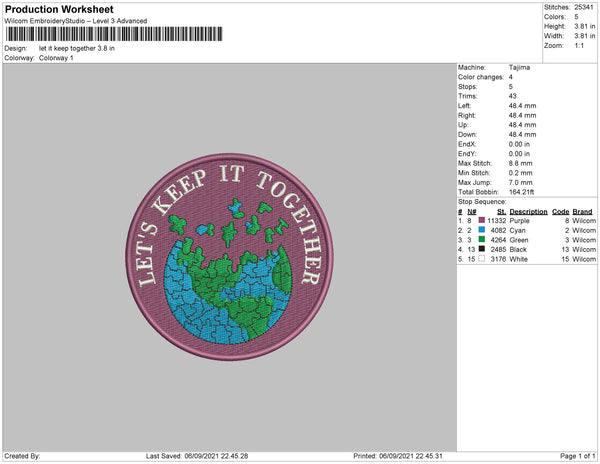Viewport: 600px width, 464px height.
Task: Click 'Wilcom EmbroideryStudio – Level 3 Advanced' text
Action: [76, 21]
